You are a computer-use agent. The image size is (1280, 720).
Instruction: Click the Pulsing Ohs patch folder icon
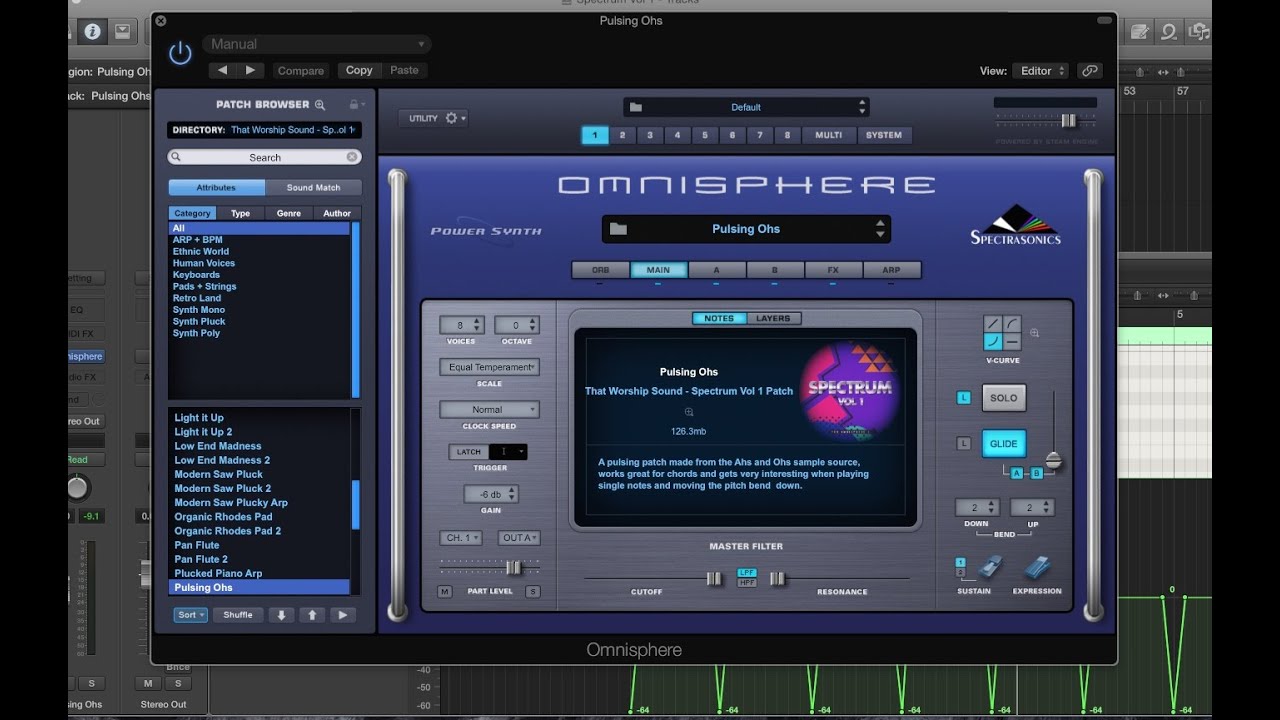tap(618, 229)
